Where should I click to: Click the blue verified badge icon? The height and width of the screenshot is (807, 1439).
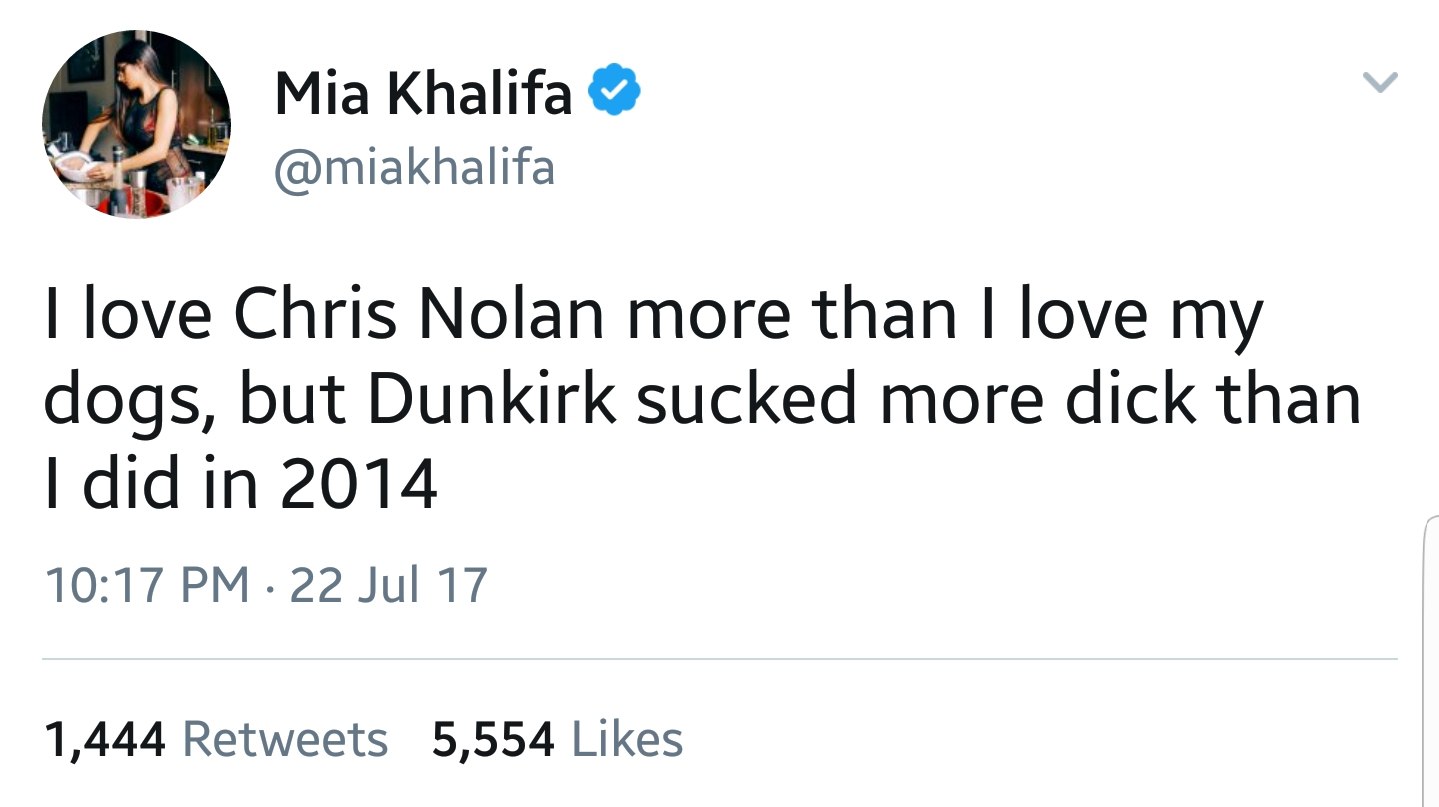coord(614,93)
